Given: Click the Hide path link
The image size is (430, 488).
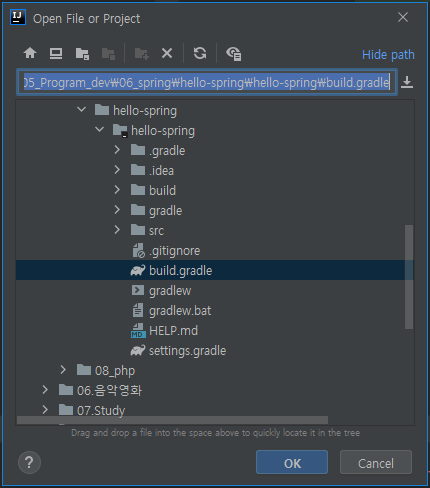Looking at the screenshot, I should pyautogui.click(x=388, y=55).
